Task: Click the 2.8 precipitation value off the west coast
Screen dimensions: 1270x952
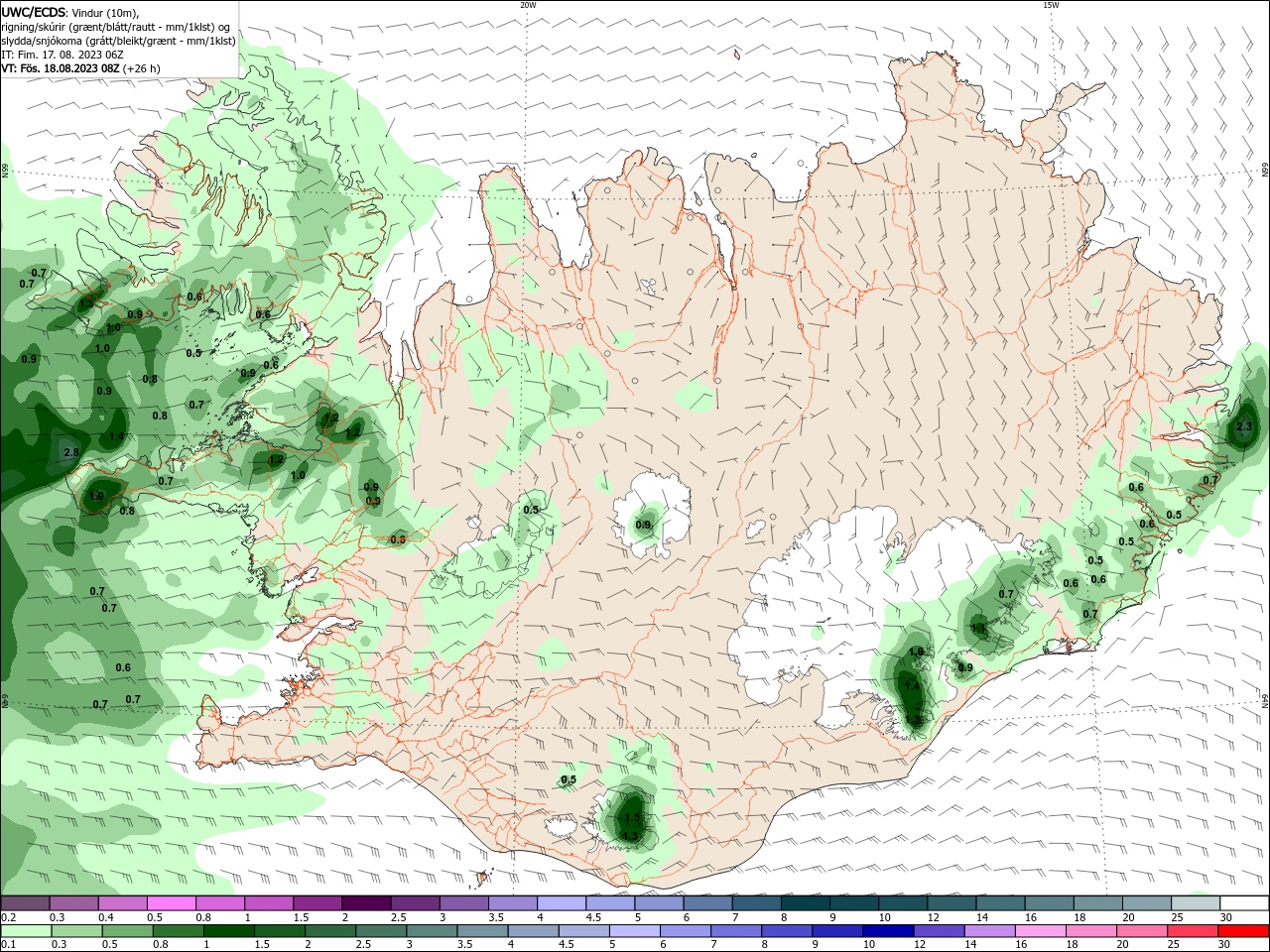Action: coord(70,453)
